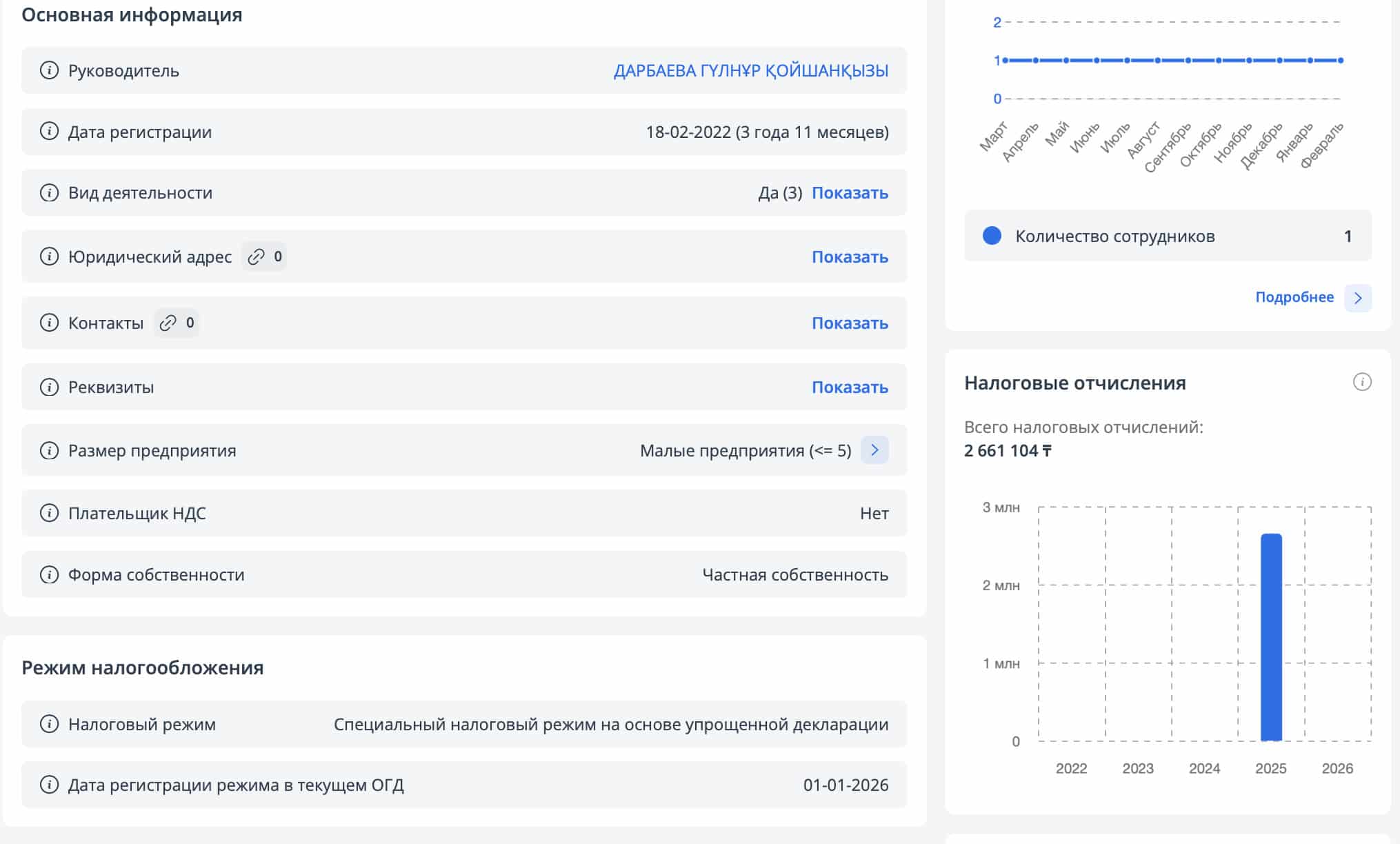
Task: Show Реквизиты details
Action: pos(849,387)
